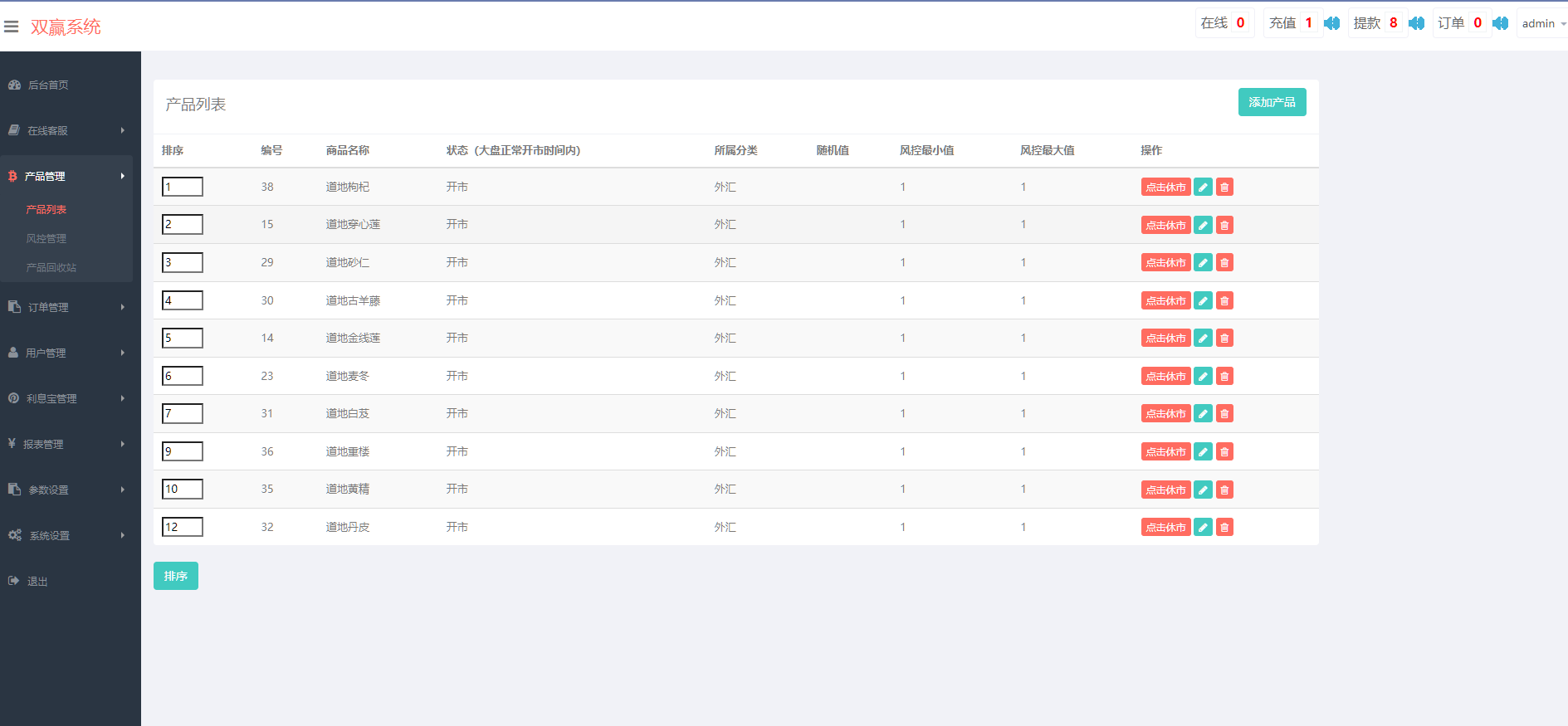
Task: Click the edit pencil for 道地金线莲
Action: [1203, 339]
